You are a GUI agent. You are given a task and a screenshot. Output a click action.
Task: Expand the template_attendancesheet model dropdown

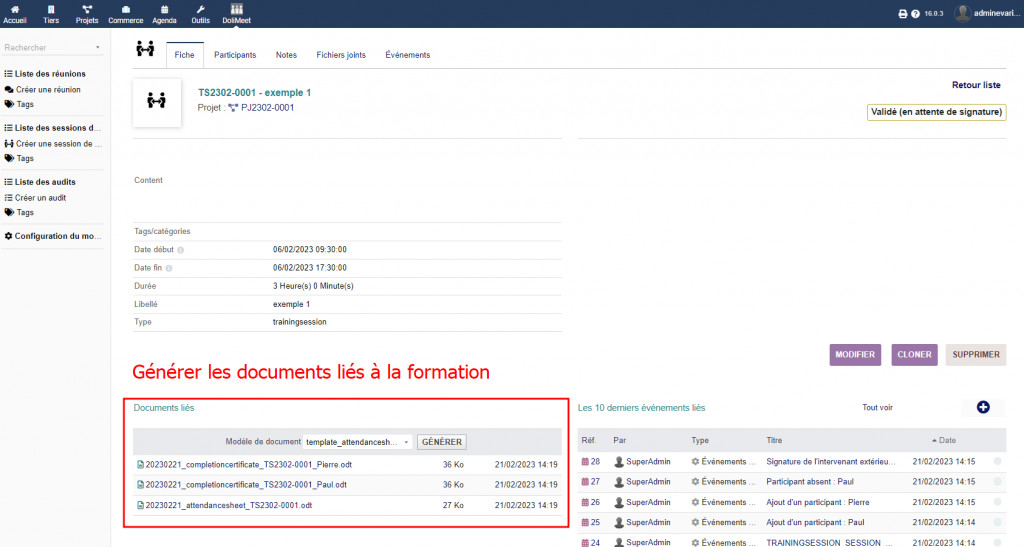click(358, 442)
